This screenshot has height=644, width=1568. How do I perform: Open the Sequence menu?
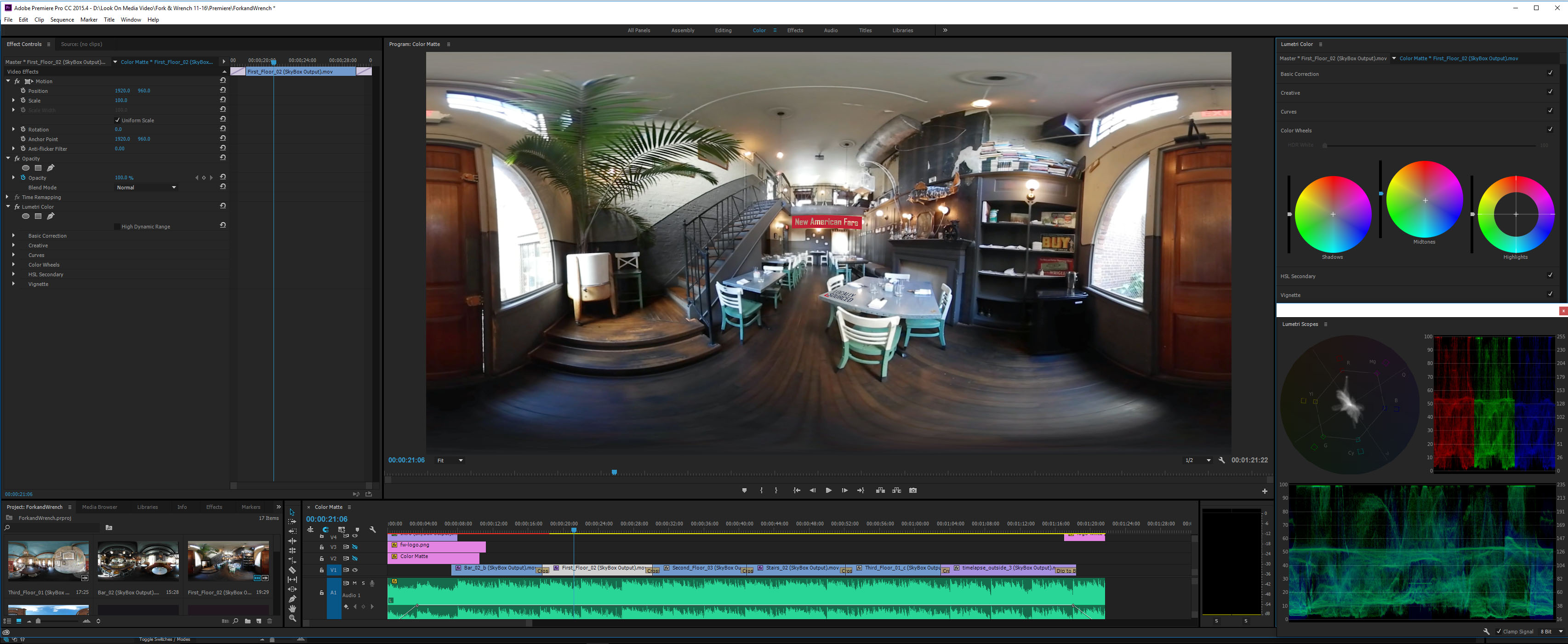click(62, 19)
